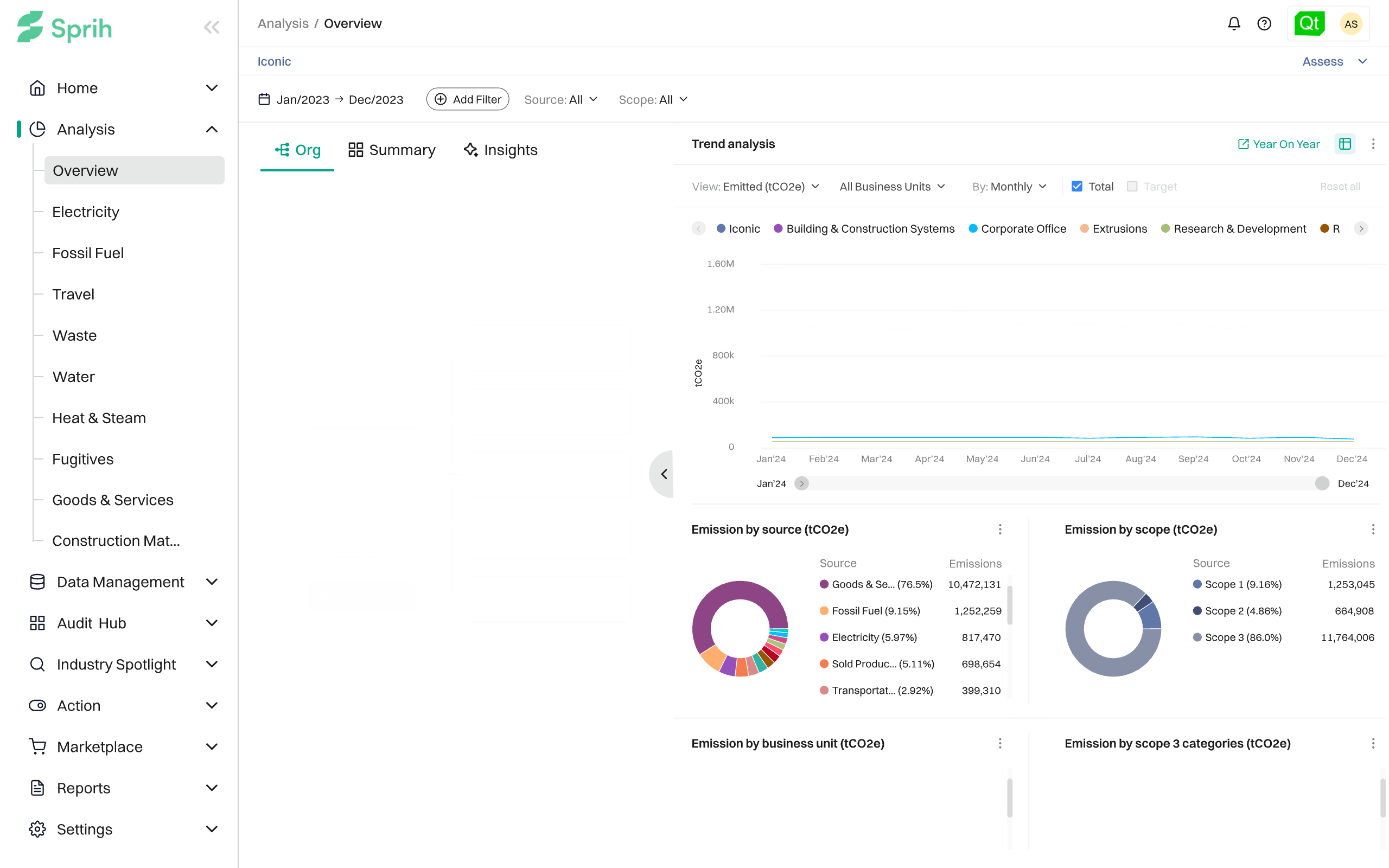Open notifications bell
This screenshot has width=1389, height=868.
1233,23
